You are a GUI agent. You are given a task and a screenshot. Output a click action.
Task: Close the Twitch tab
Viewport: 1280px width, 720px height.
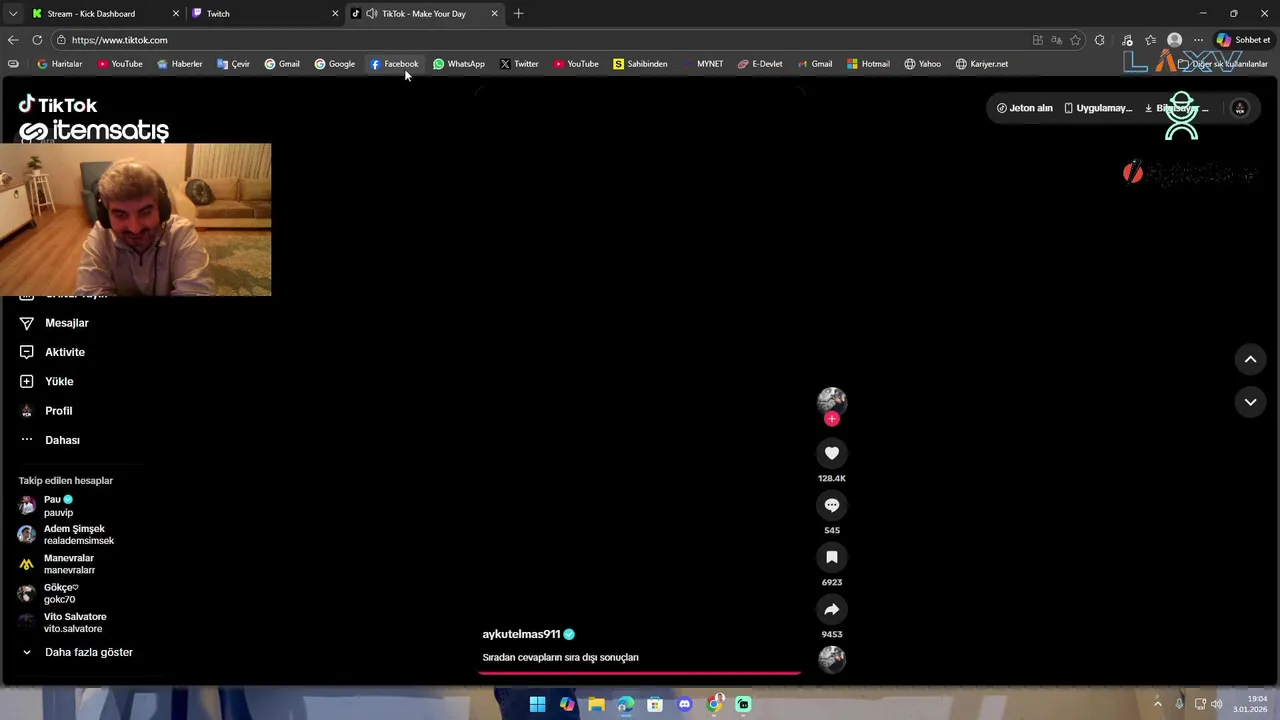335,13
